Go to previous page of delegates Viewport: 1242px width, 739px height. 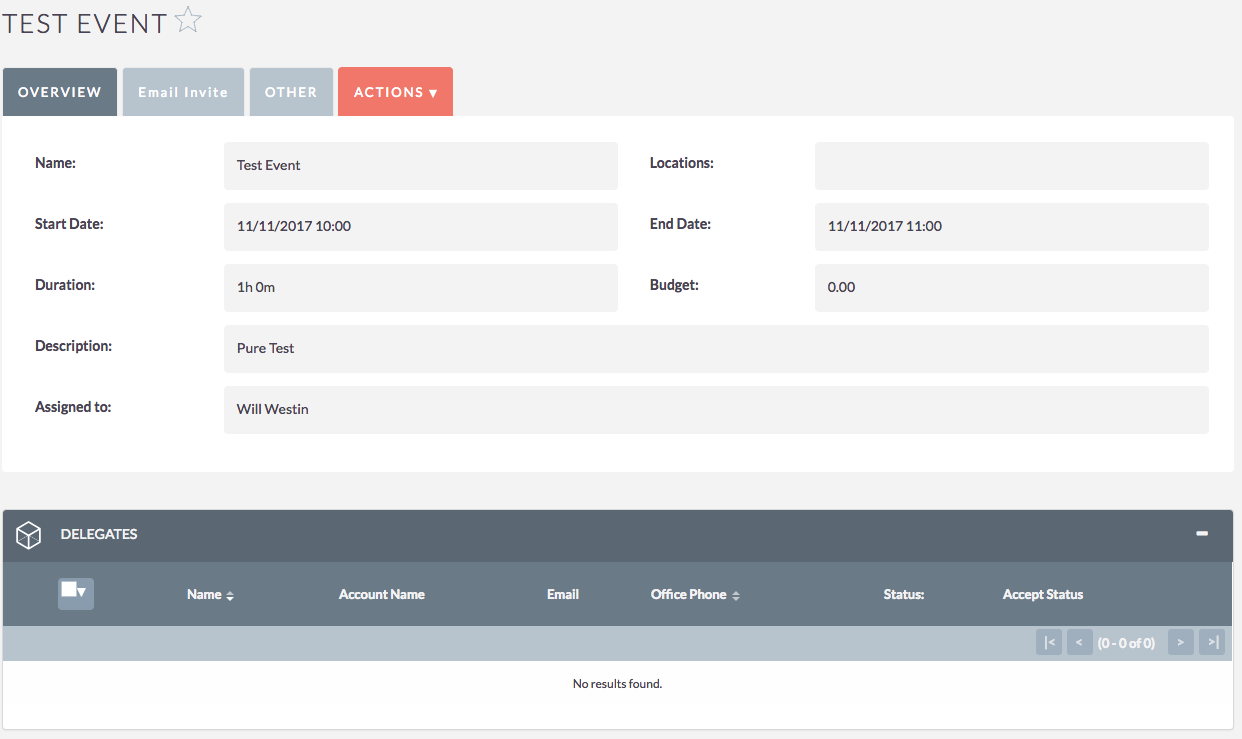tap(1079, 643)
